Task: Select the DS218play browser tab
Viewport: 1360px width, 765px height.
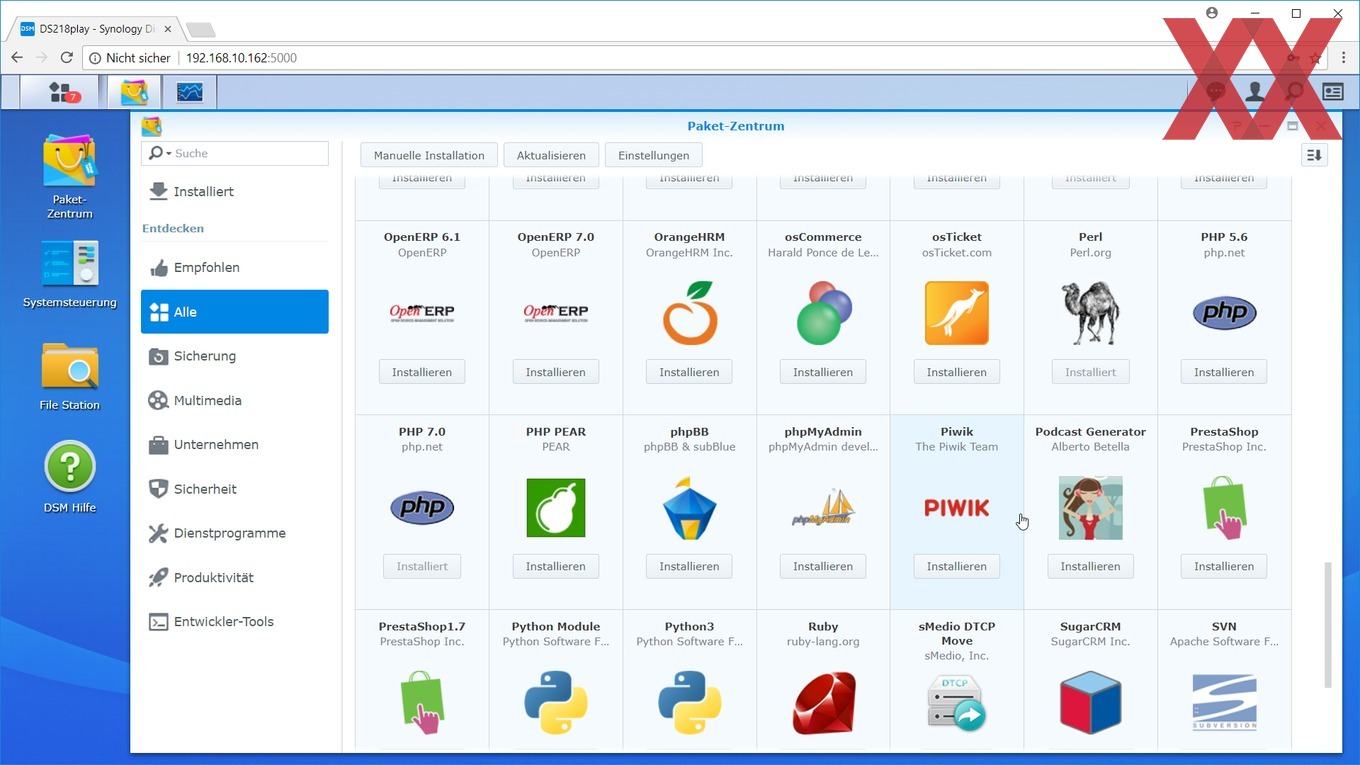Action: tap(96, 29)
